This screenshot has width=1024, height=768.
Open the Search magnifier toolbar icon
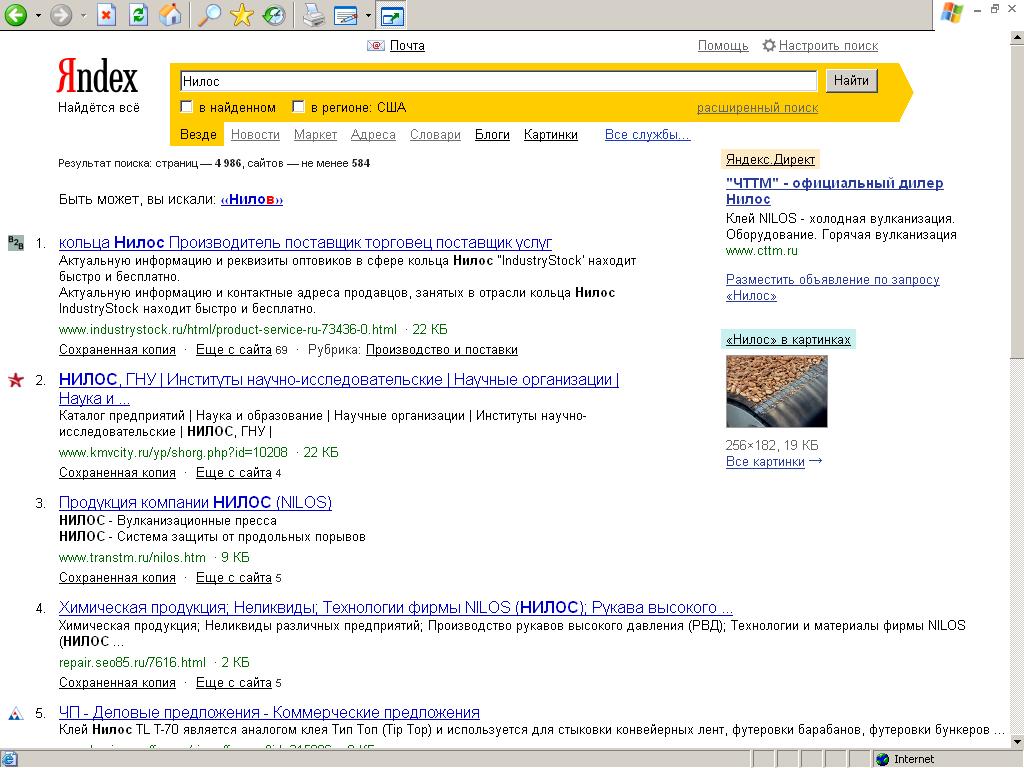pos(209,14)
